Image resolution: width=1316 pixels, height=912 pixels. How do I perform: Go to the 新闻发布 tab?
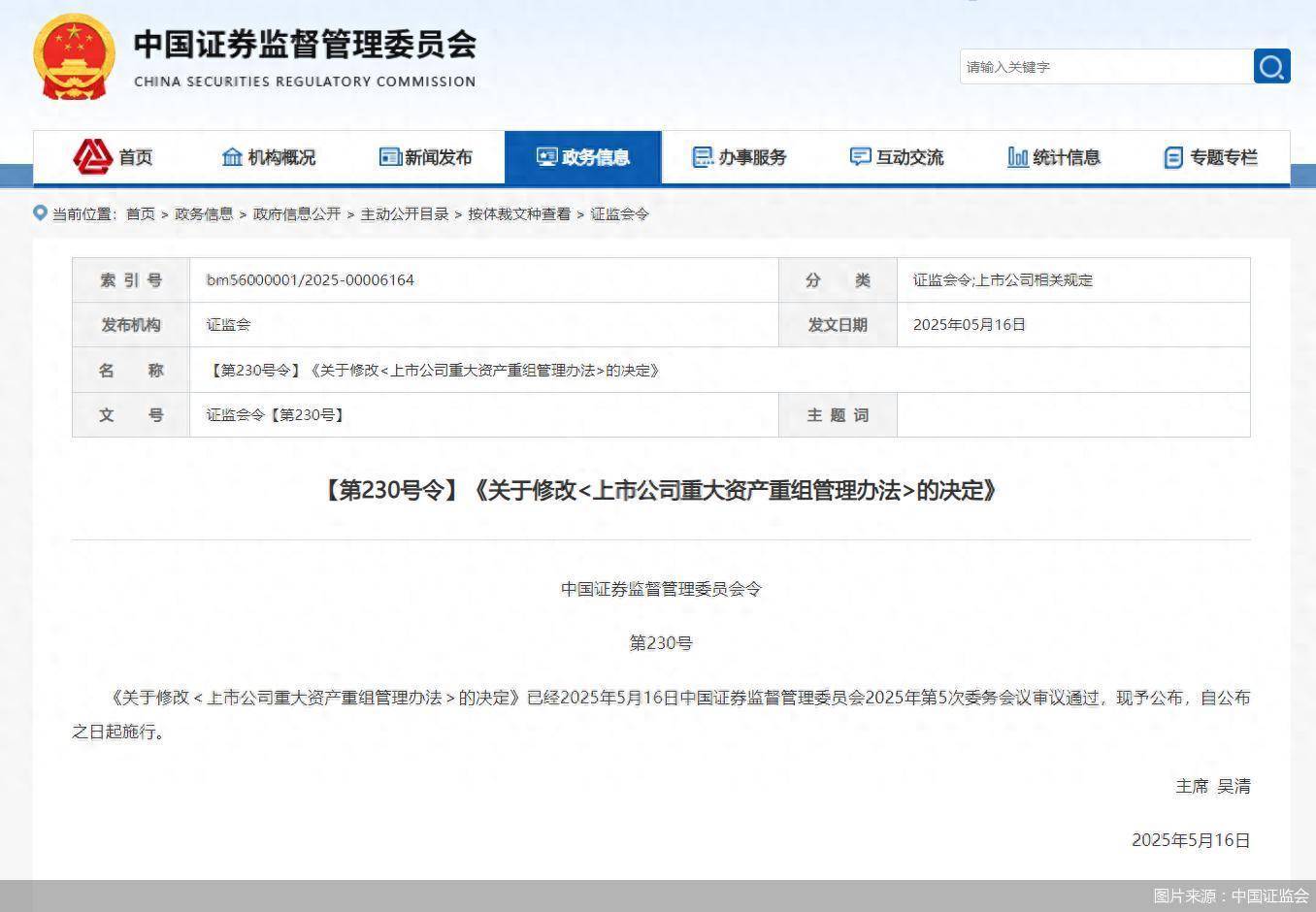426,157
